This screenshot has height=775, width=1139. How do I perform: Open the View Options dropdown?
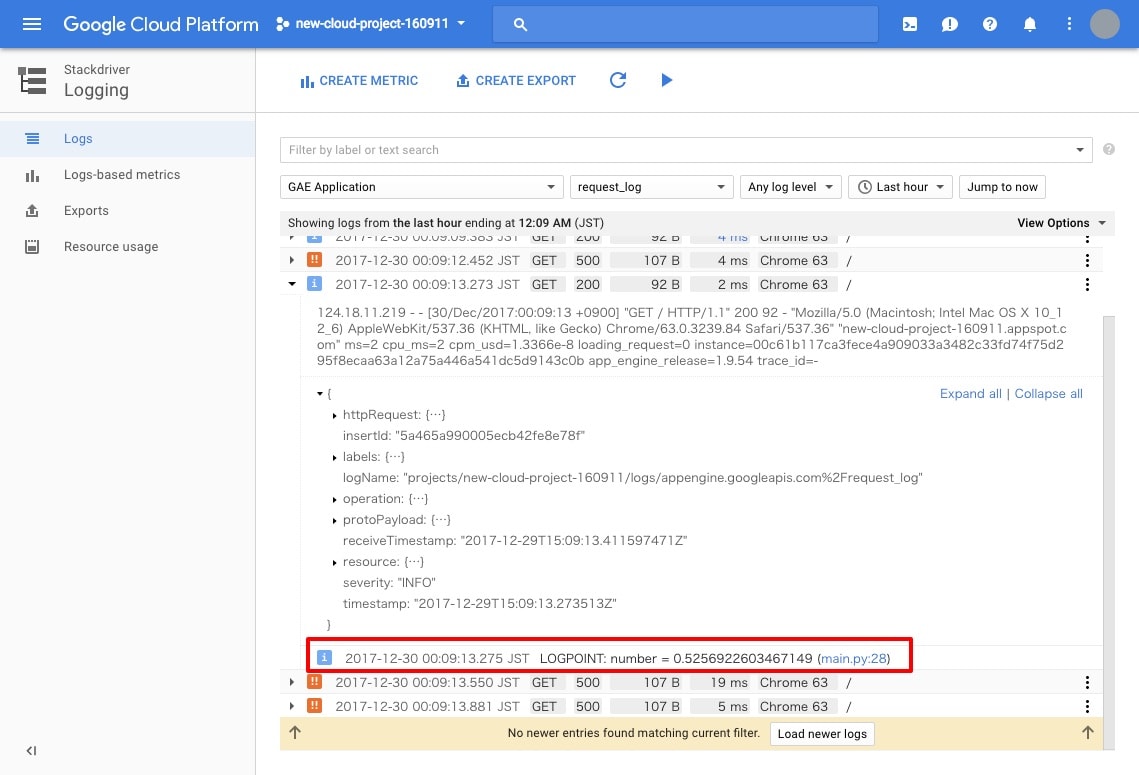click(x=1061, y=223)
